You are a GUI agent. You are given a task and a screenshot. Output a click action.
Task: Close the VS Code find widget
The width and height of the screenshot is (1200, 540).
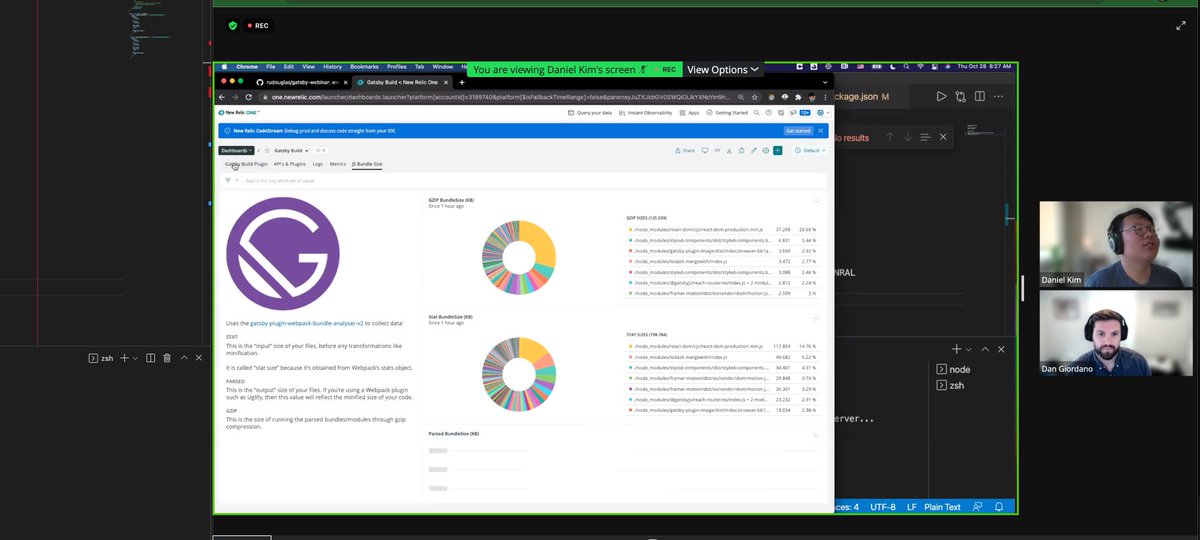pyautogui.click(x=945, y=137)
